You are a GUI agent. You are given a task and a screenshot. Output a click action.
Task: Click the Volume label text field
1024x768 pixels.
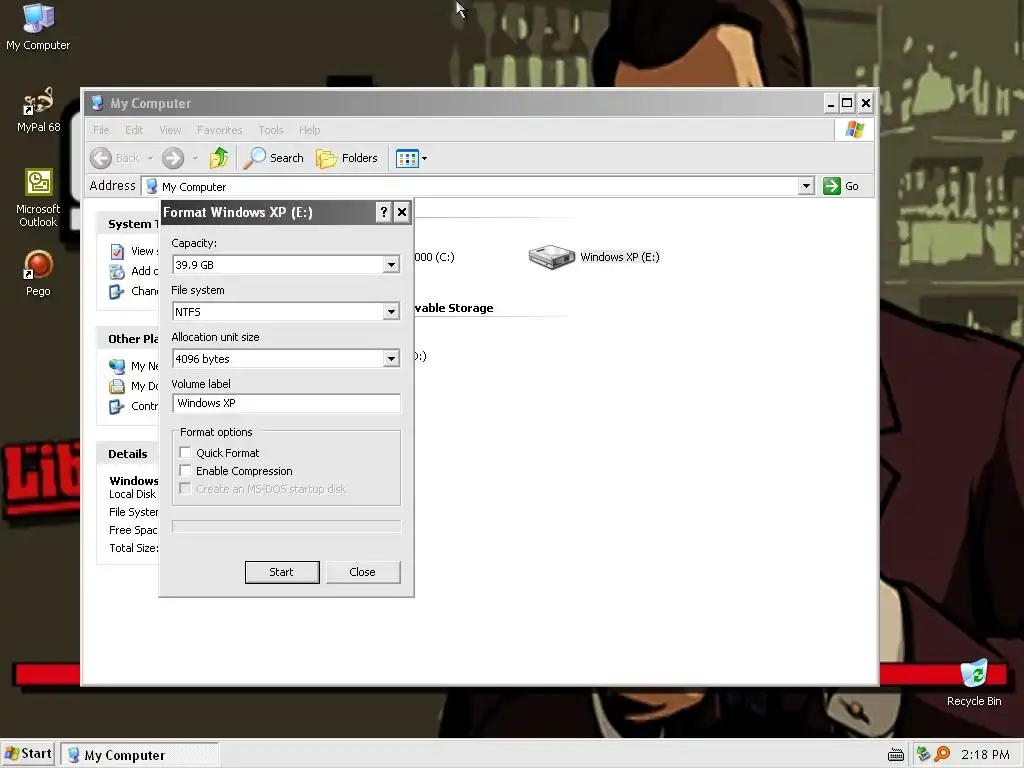(287, 404)
